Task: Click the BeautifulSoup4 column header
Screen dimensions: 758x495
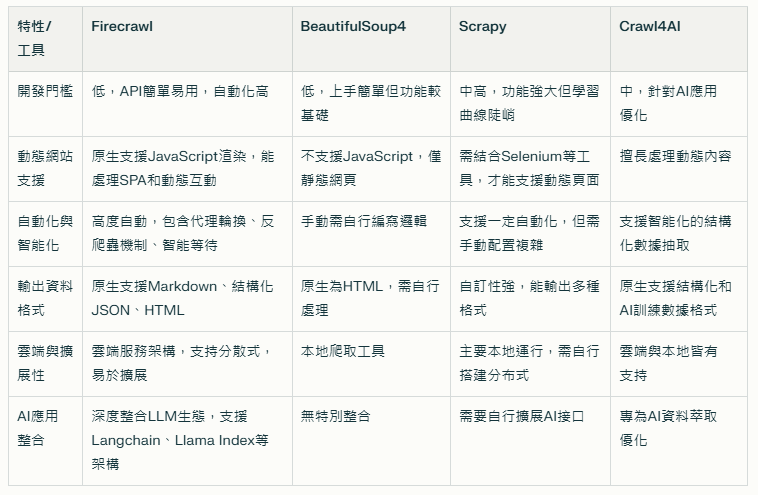Action: point(350,27)
